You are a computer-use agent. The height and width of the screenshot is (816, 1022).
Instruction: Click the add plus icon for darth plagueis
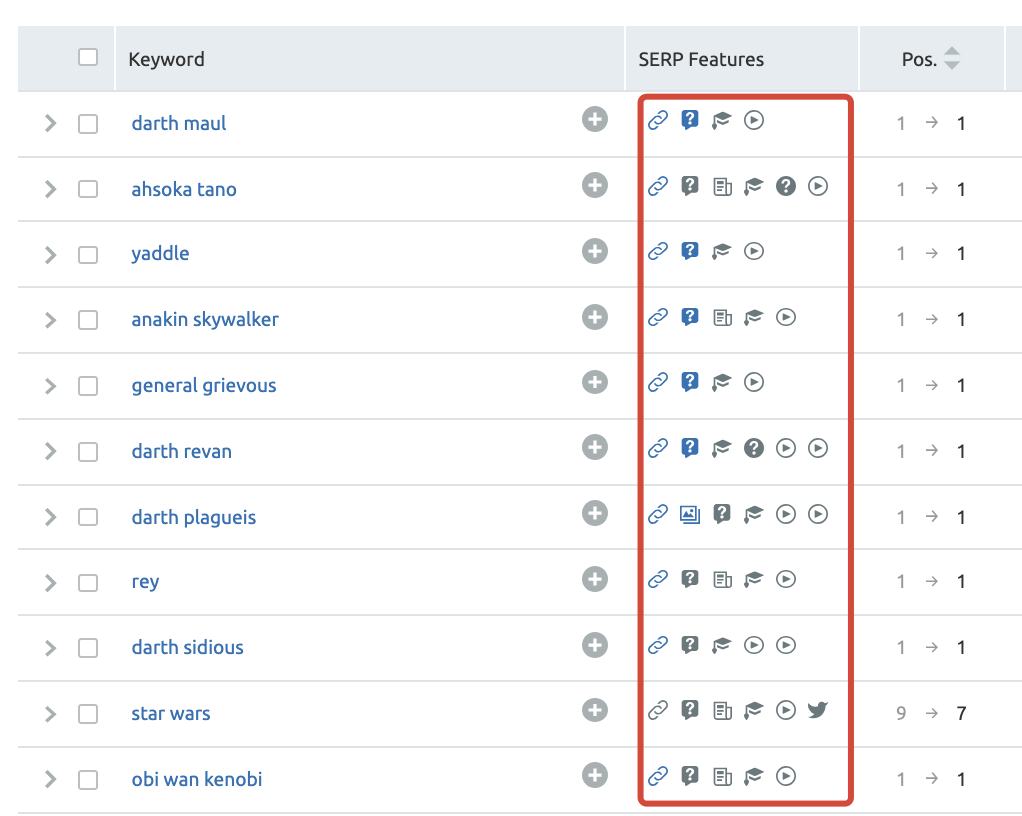[x=594, y=513]
